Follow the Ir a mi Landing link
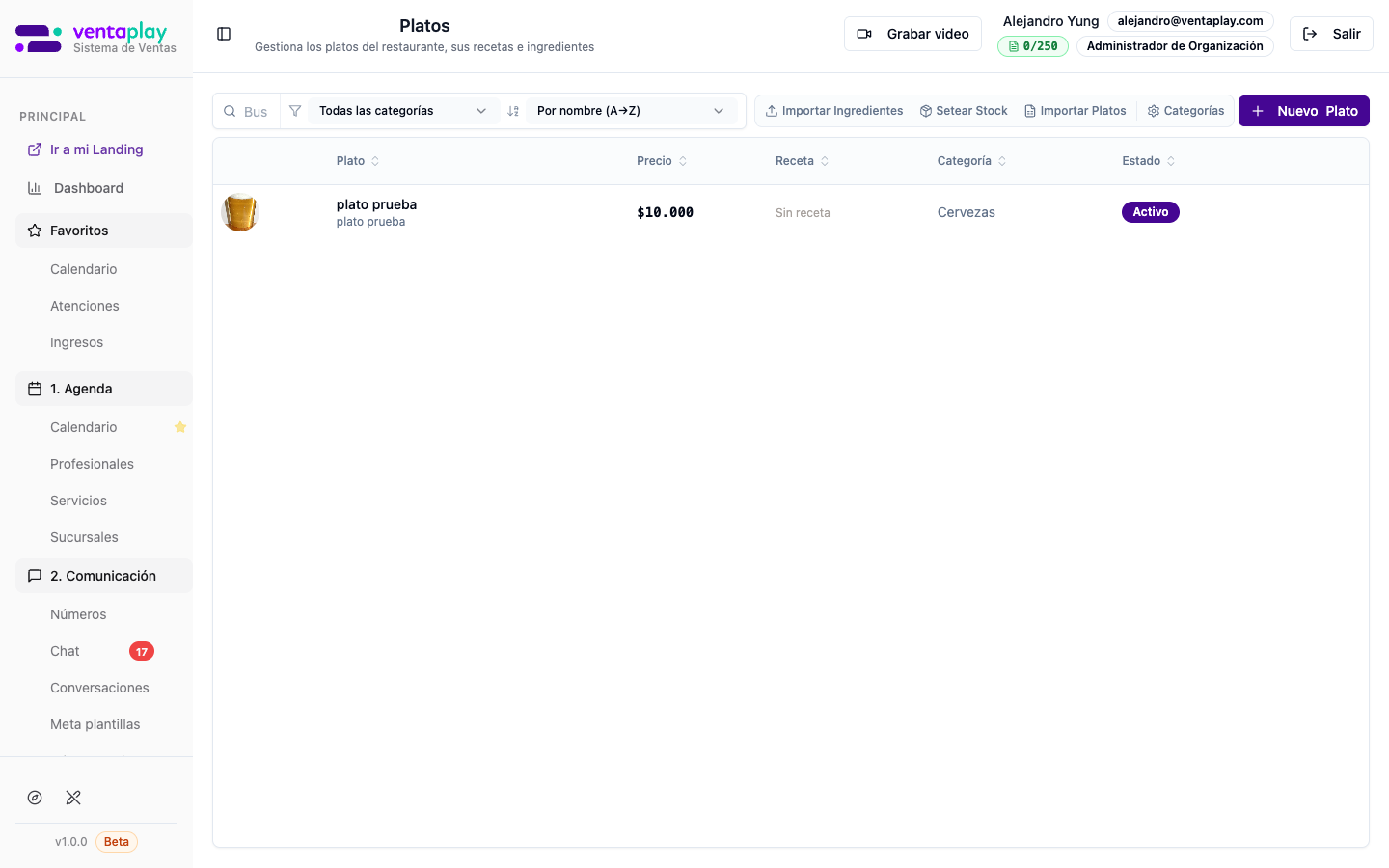1389x868 pixels. pos(96,149)
